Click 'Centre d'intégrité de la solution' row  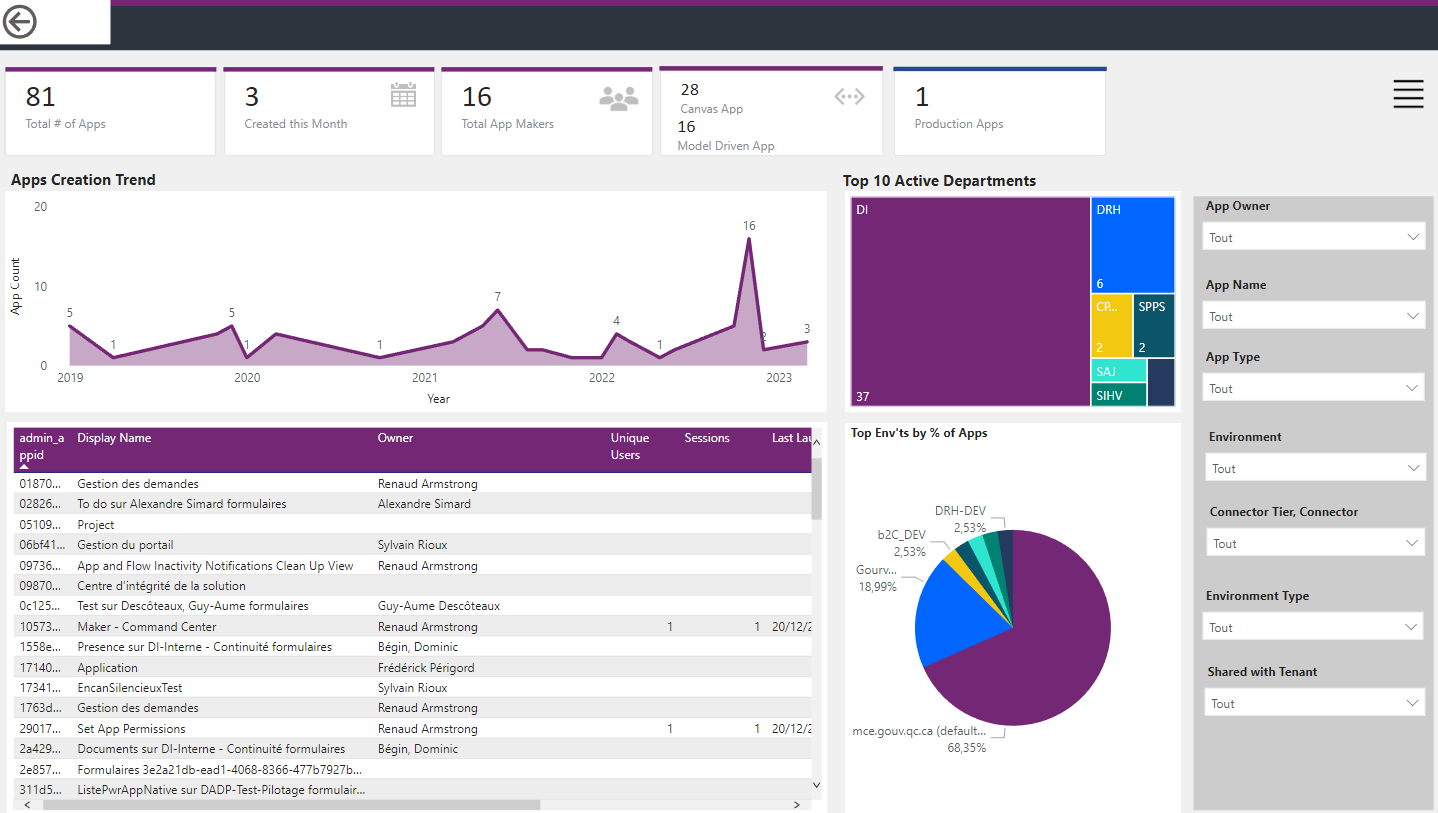tap(413, 586)
